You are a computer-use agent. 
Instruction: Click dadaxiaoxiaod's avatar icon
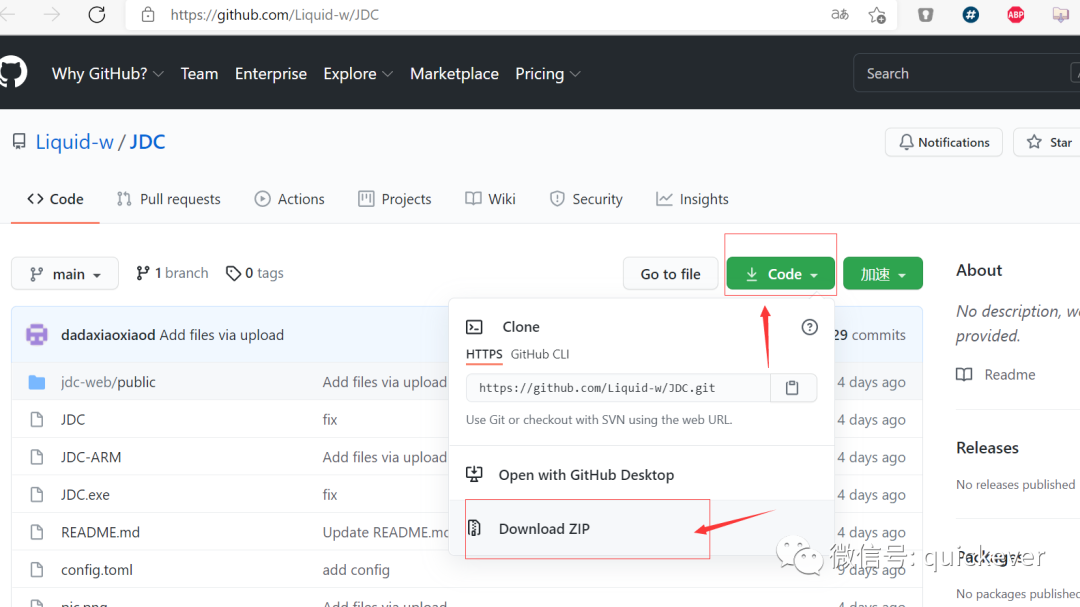(x=37, y=335)
